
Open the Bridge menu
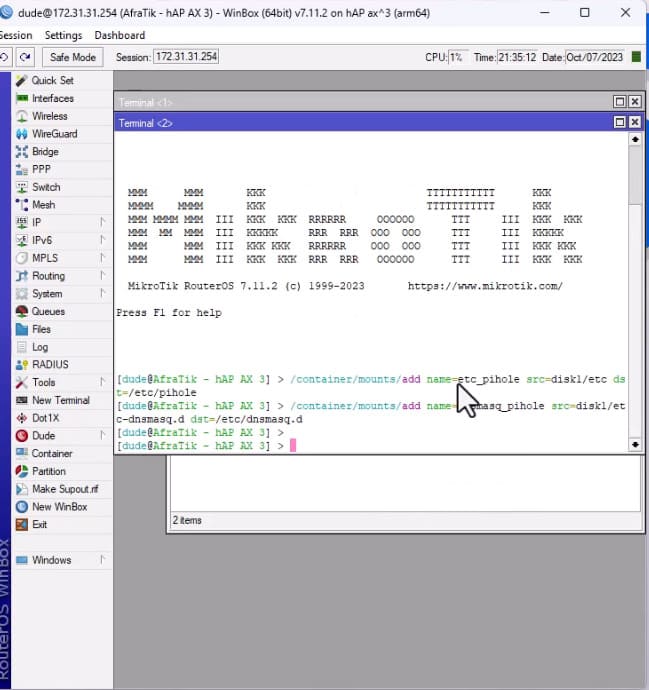[x=45, y=152]
